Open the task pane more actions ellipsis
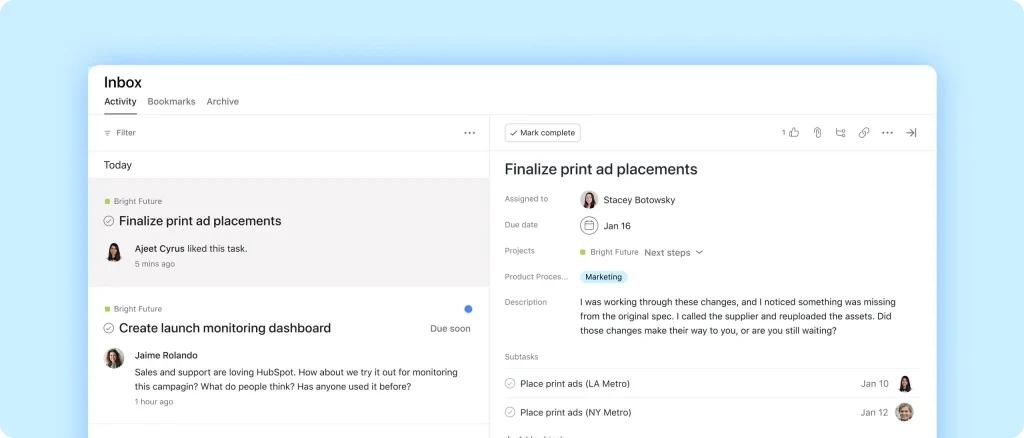The height and width of the screenshot is (438, 1024). [887, 132]
